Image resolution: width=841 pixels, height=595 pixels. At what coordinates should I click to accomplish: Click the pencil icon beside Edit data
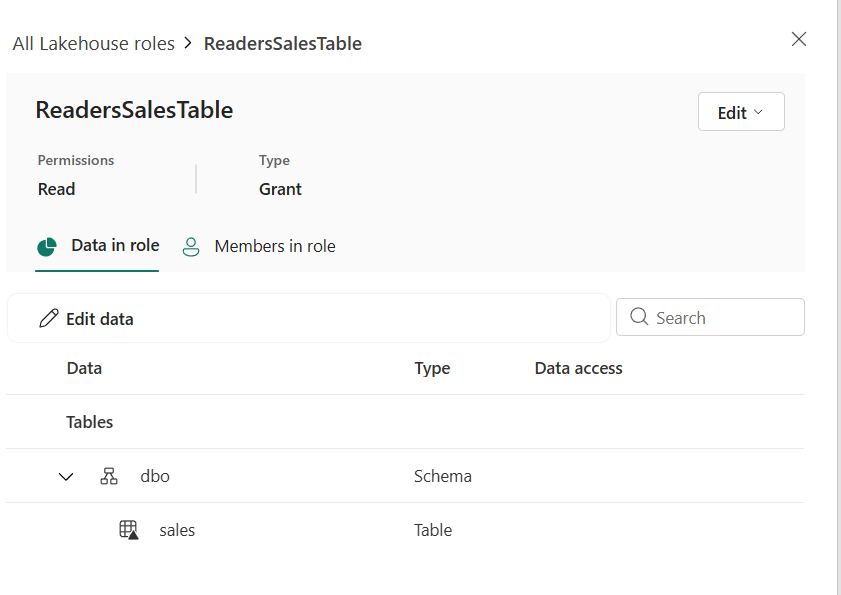(x=49, y=318)
